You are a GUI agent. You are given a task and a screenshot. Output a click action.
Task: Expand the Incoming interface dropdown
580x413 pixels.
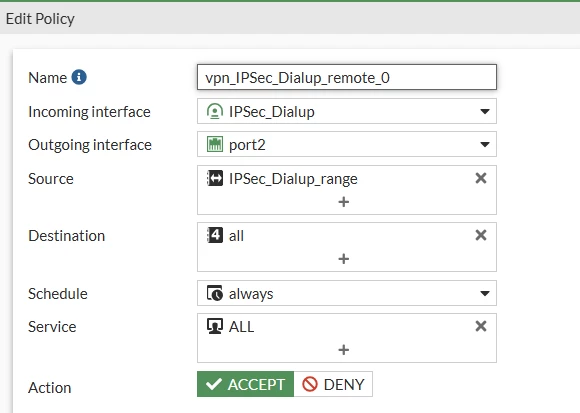click(x=485, y=111)
